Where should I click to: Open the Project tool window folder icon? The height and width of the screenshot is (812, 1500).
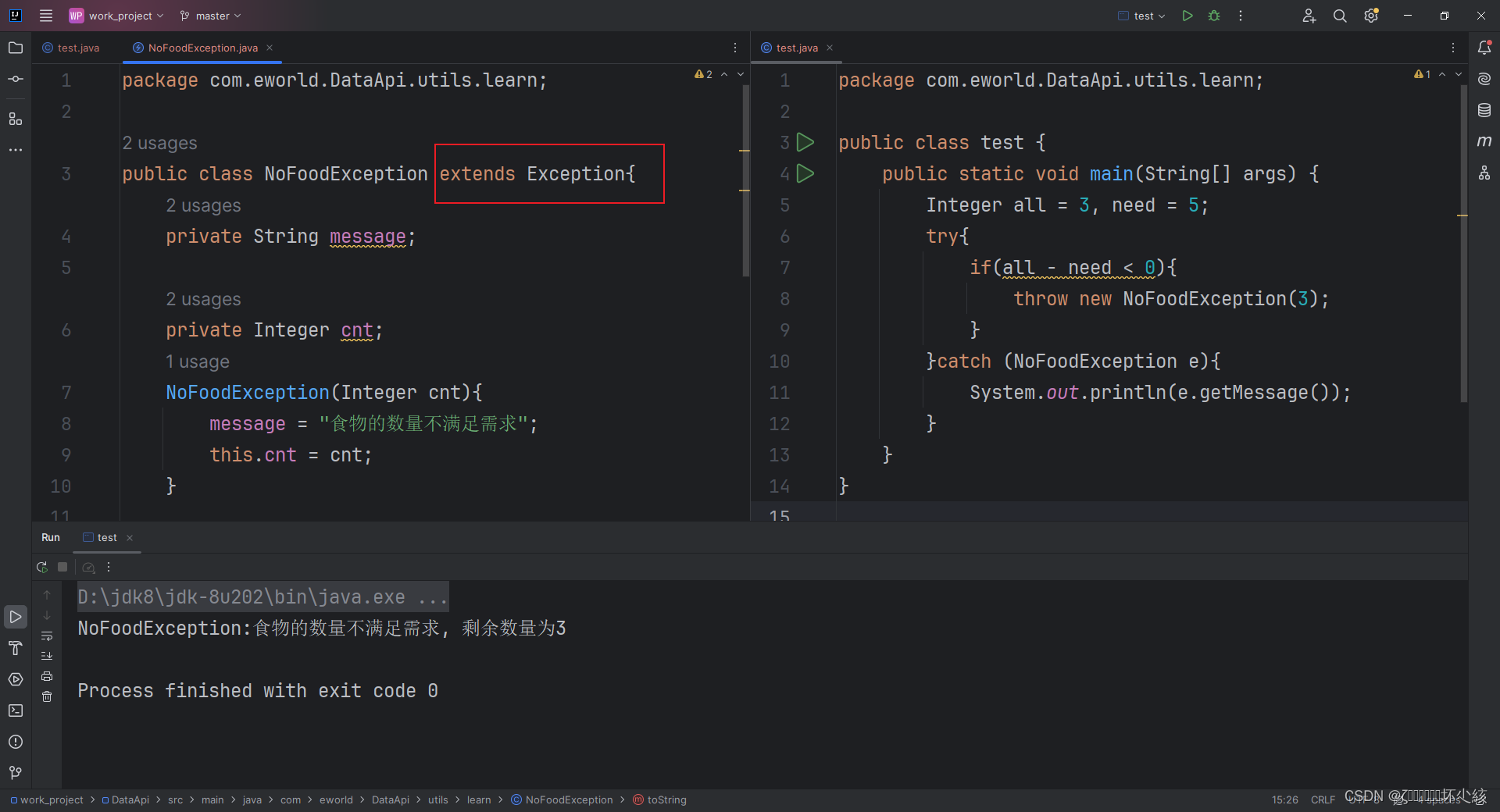16,48
